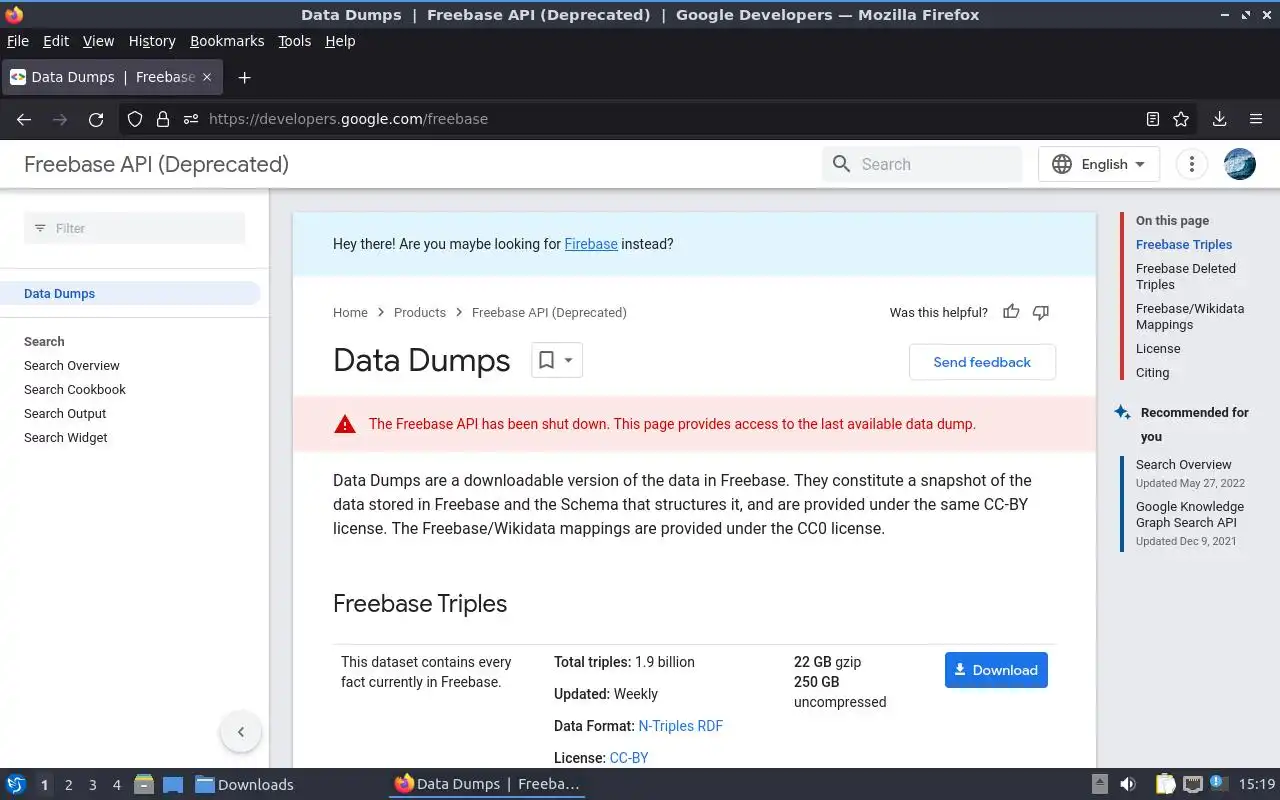
Task: Click the sidebar Filter field
Action: tap(134, 228)
